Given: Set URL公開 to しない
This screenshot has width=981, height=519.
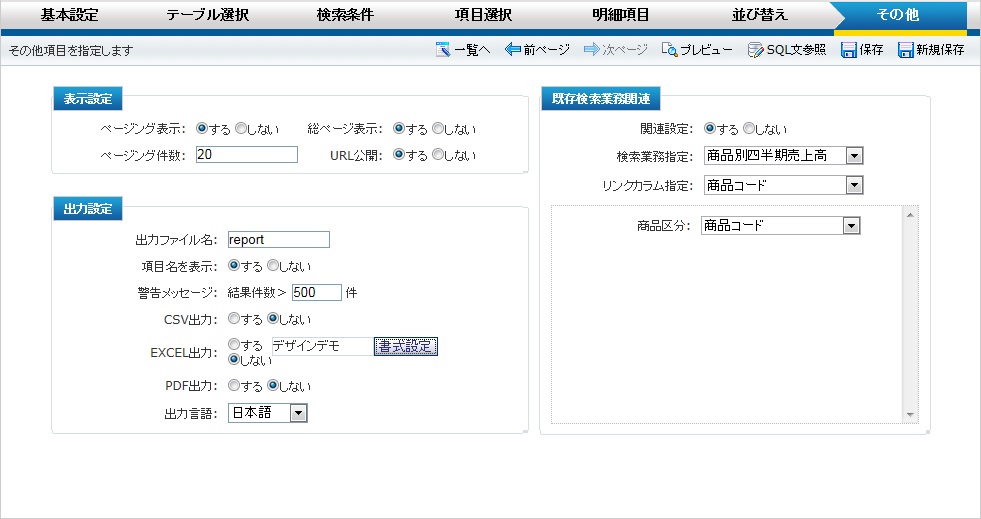Looking at the screenshot, I should pyautogui.click(x=437, y=154).
